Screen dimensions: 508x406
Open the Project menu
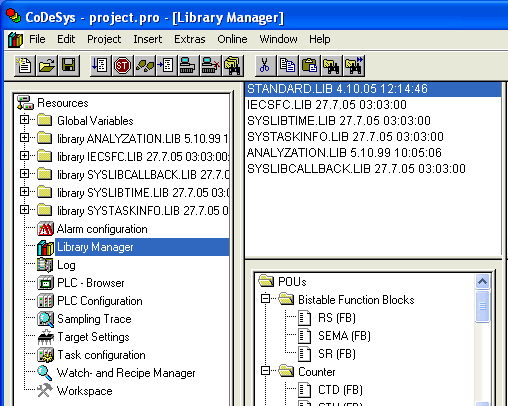104,39
